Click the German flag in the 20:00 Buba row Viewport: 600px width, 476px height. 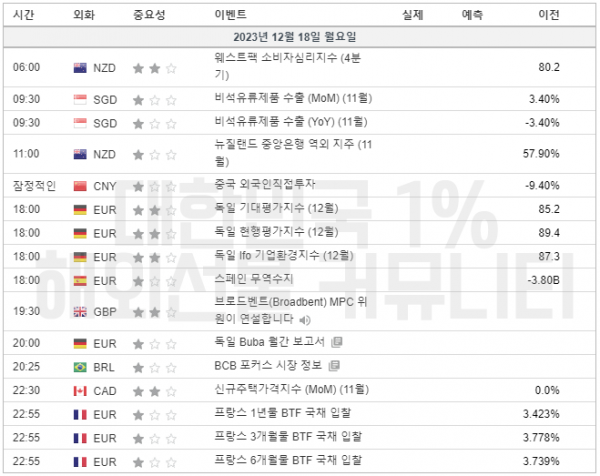pos(80,344)
